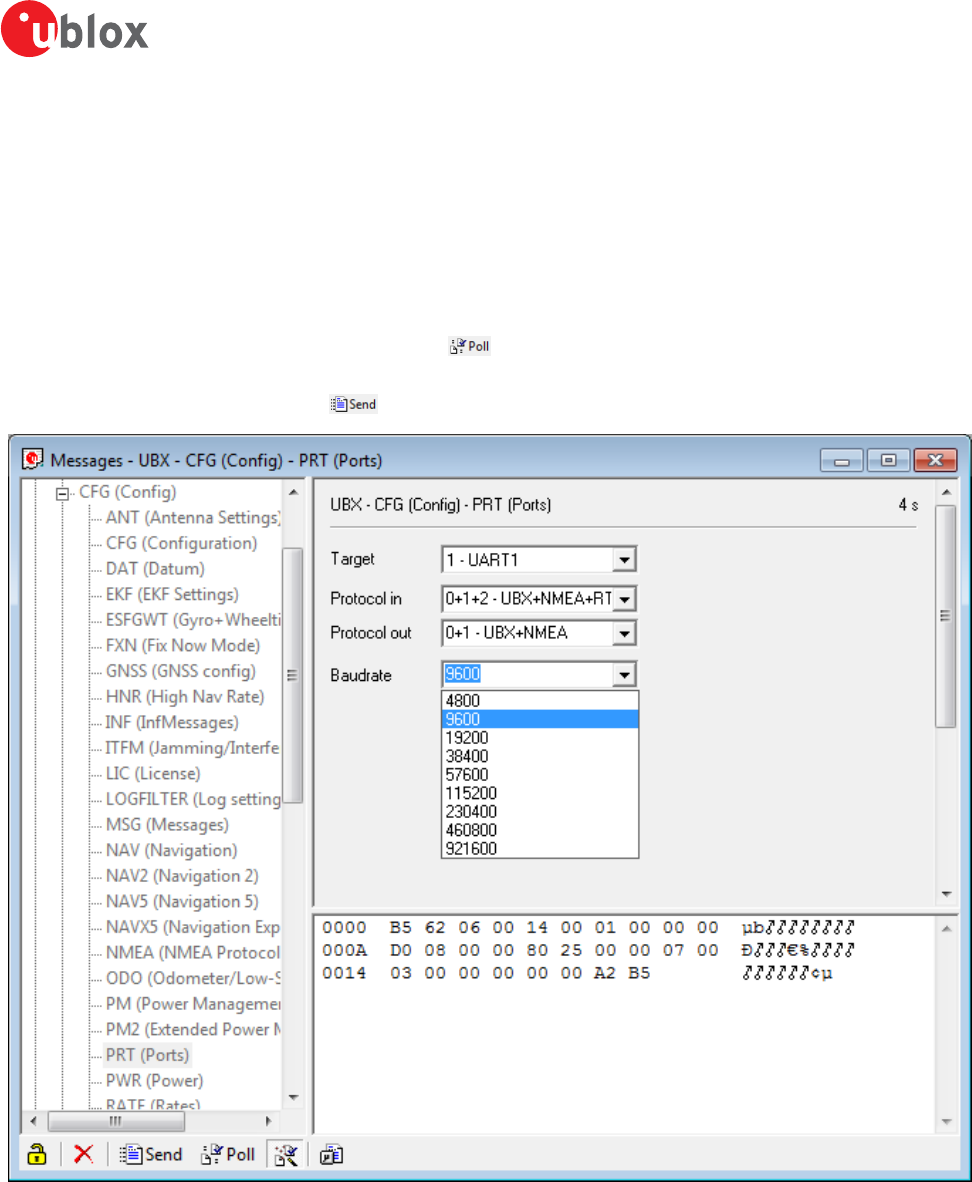Click Send in the bottom toolbar
This screenshot has height=1182, width=972.
151,1154
